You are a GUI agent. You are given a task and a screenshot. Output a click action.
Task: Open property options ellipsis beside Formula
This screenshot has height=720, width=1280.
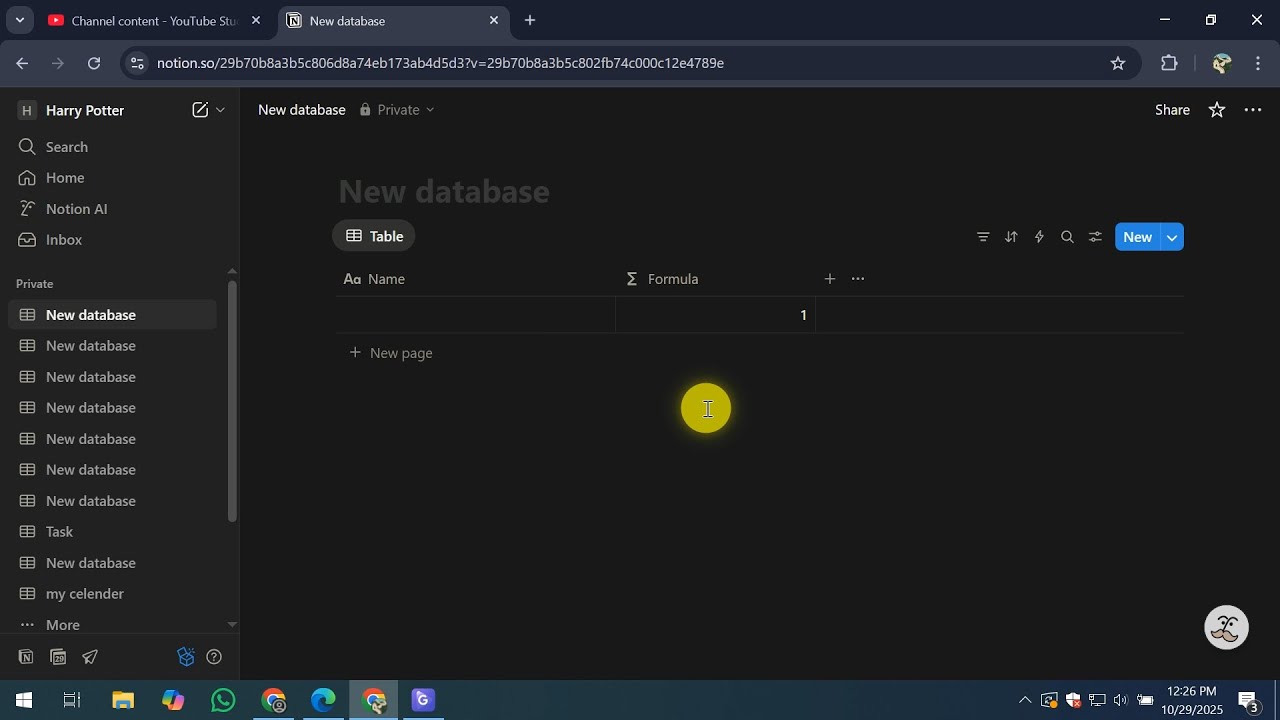pos(857,279)
